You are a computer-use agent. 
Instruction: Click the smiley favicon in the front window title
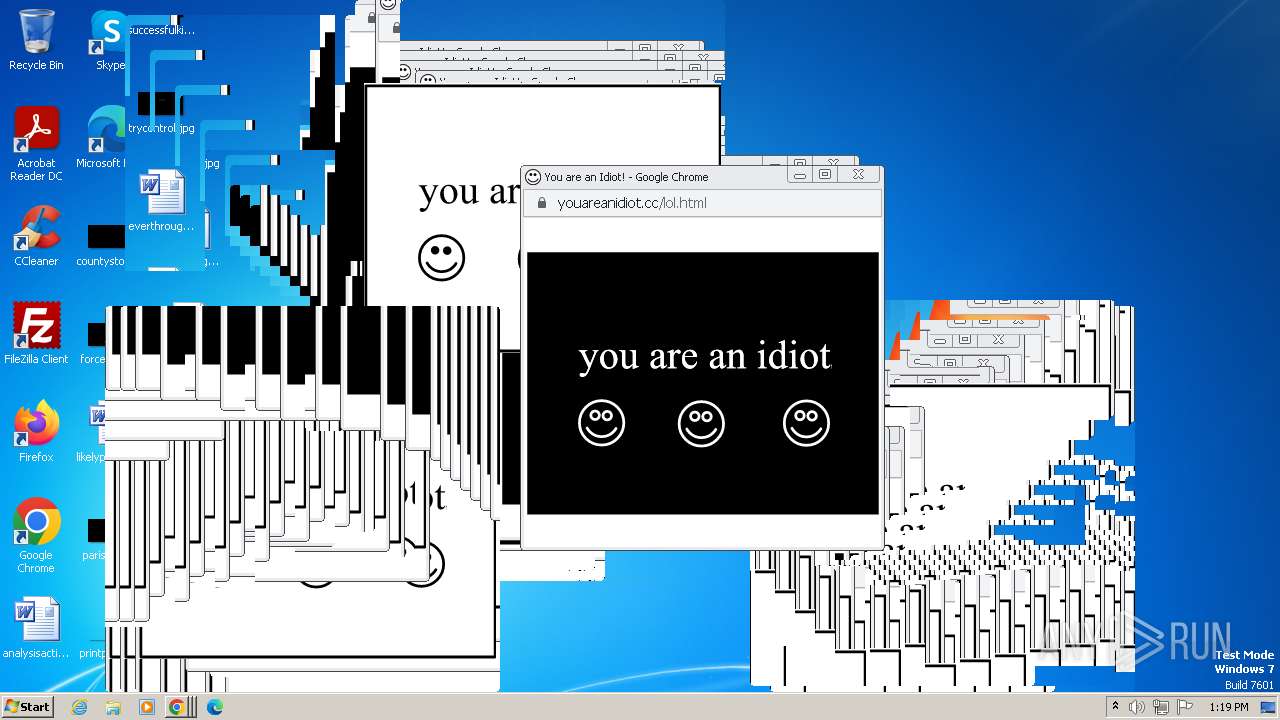(533, 177)
